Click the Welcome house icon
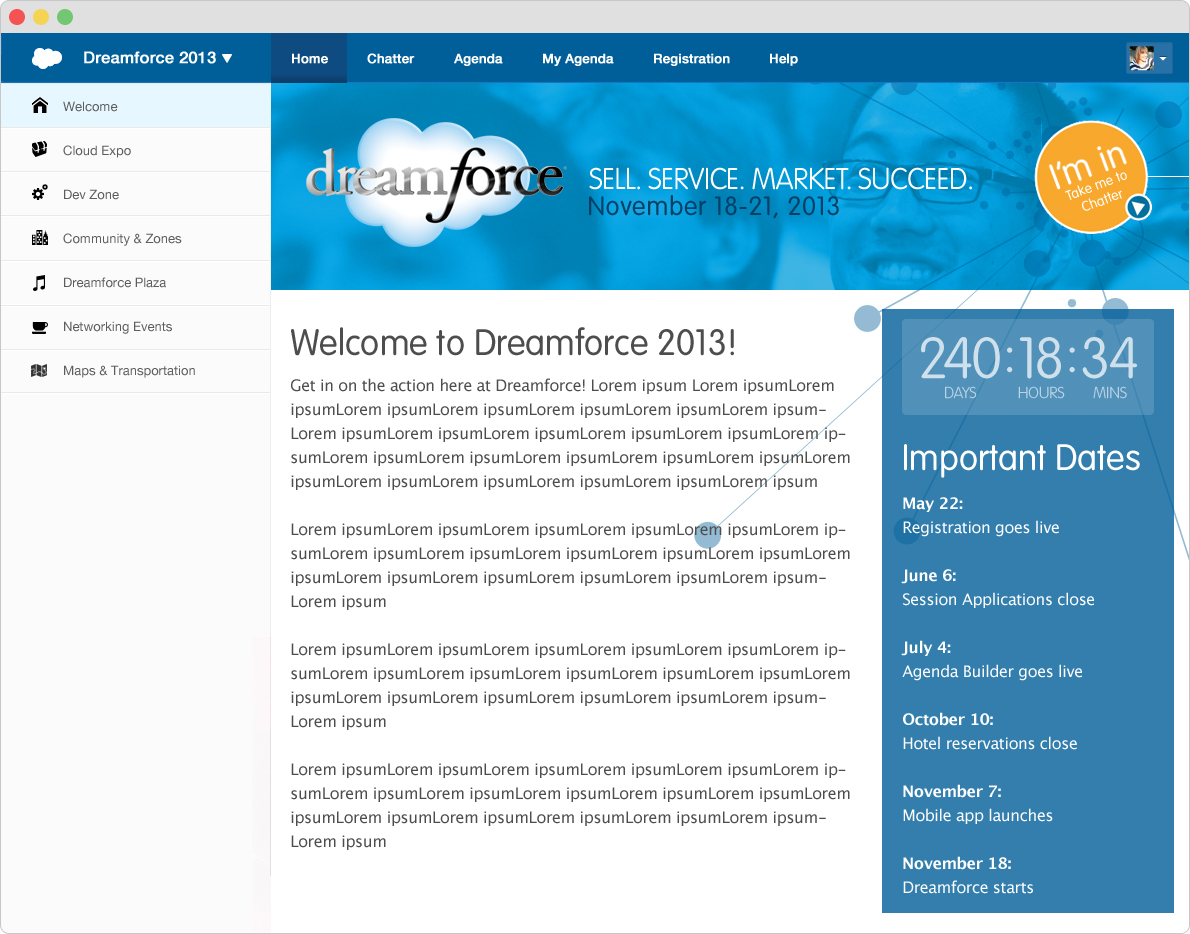Viewport: 1190px width, 934px height. point(40,105)
